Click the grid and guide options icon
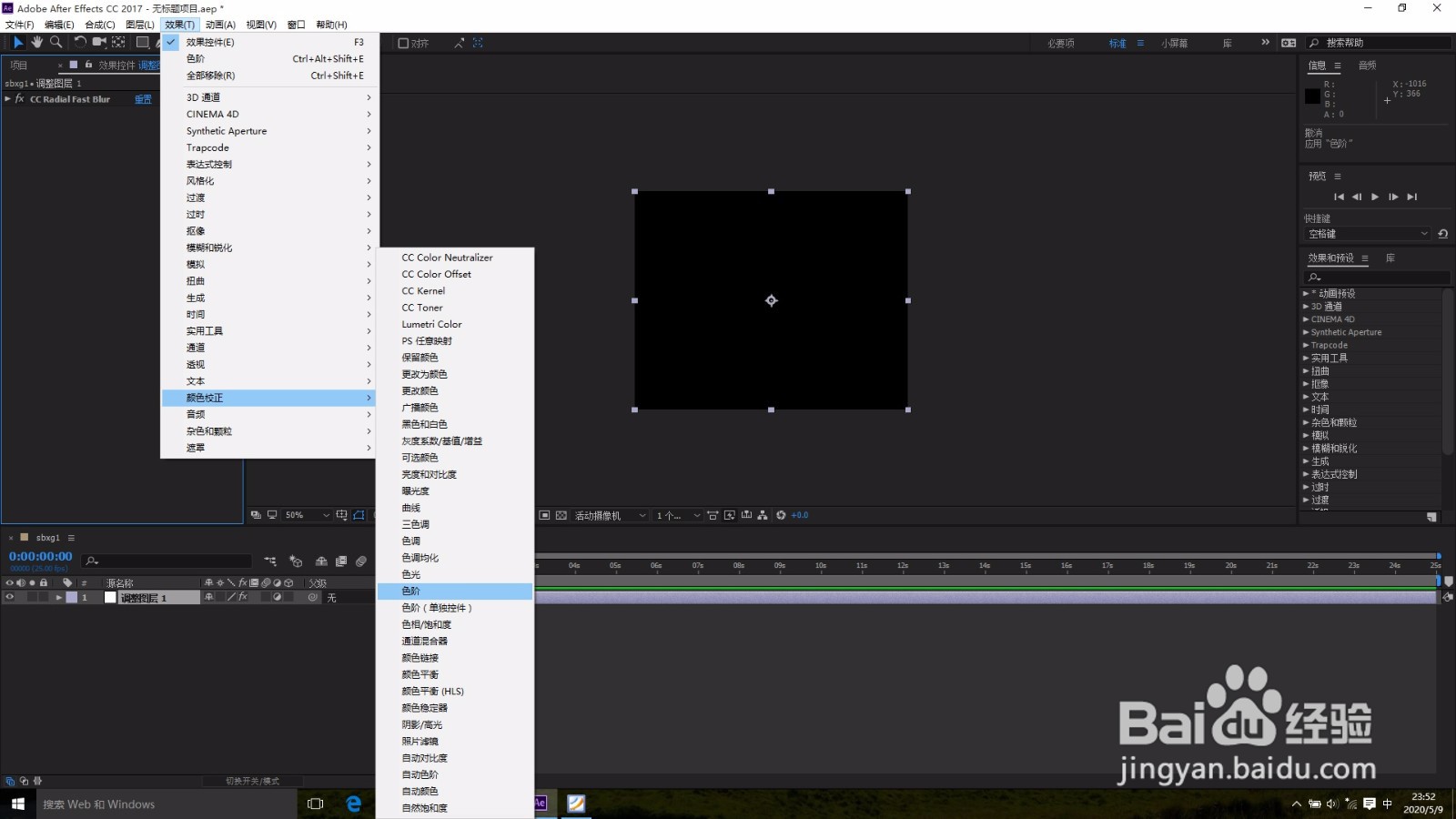This screenshot has height=819, width=1456. click(341, 515)
